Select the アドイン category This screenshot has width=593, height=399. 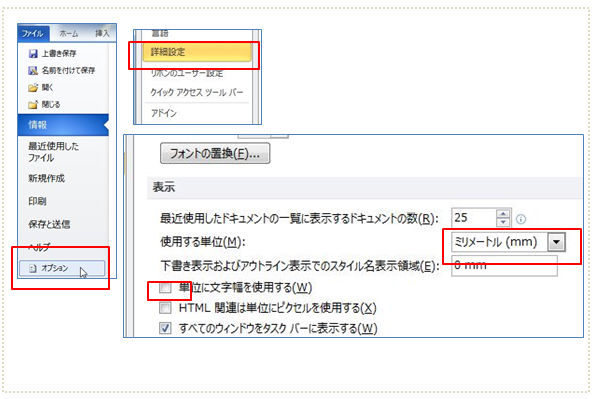[164, 113]
